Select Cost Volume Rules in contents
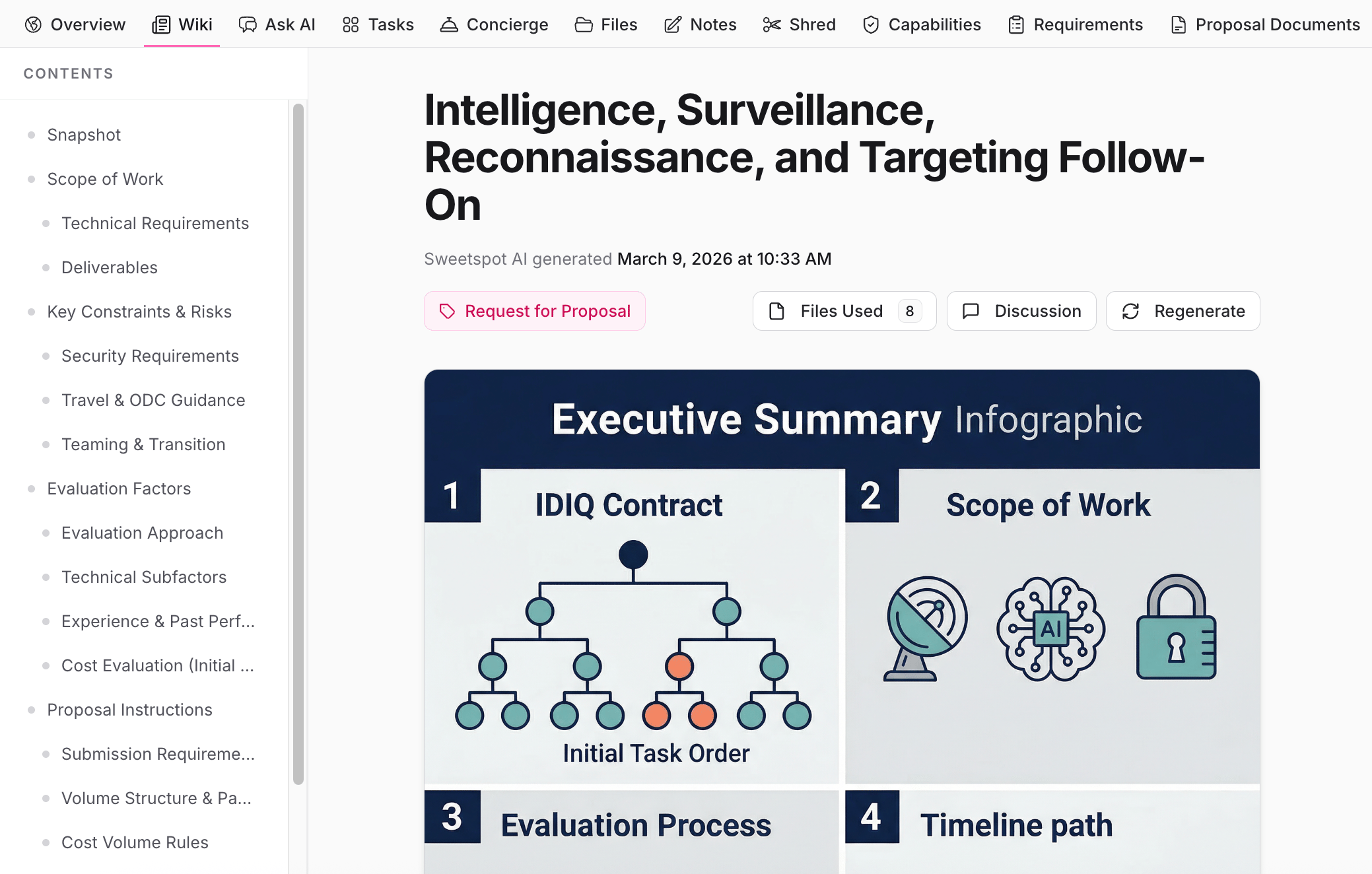 pyautogui.click(x=135, y=842)
